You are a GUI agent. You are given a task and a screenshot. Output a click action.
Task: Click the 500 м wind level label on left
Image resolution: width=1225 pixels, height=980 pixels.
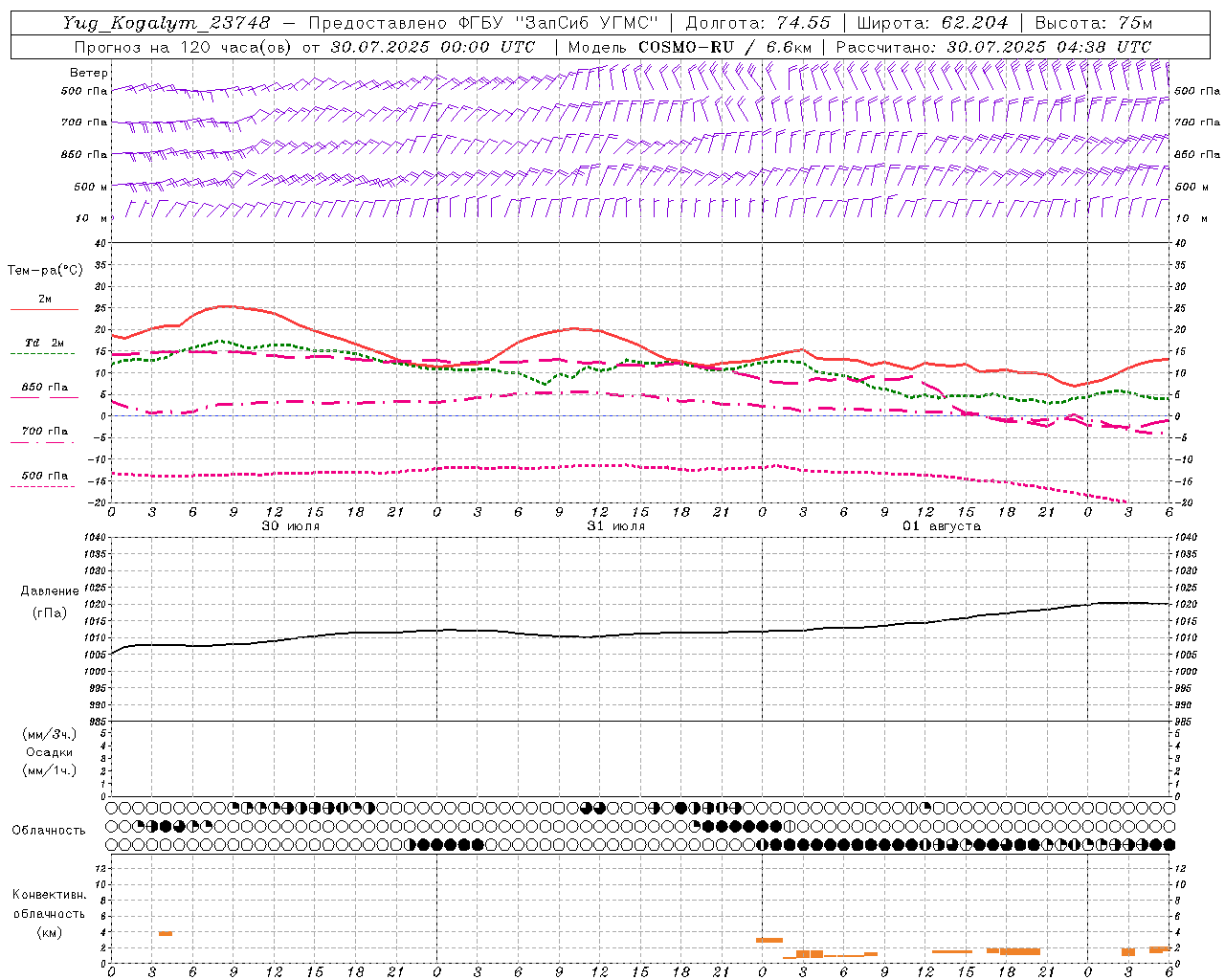point(90,187)
